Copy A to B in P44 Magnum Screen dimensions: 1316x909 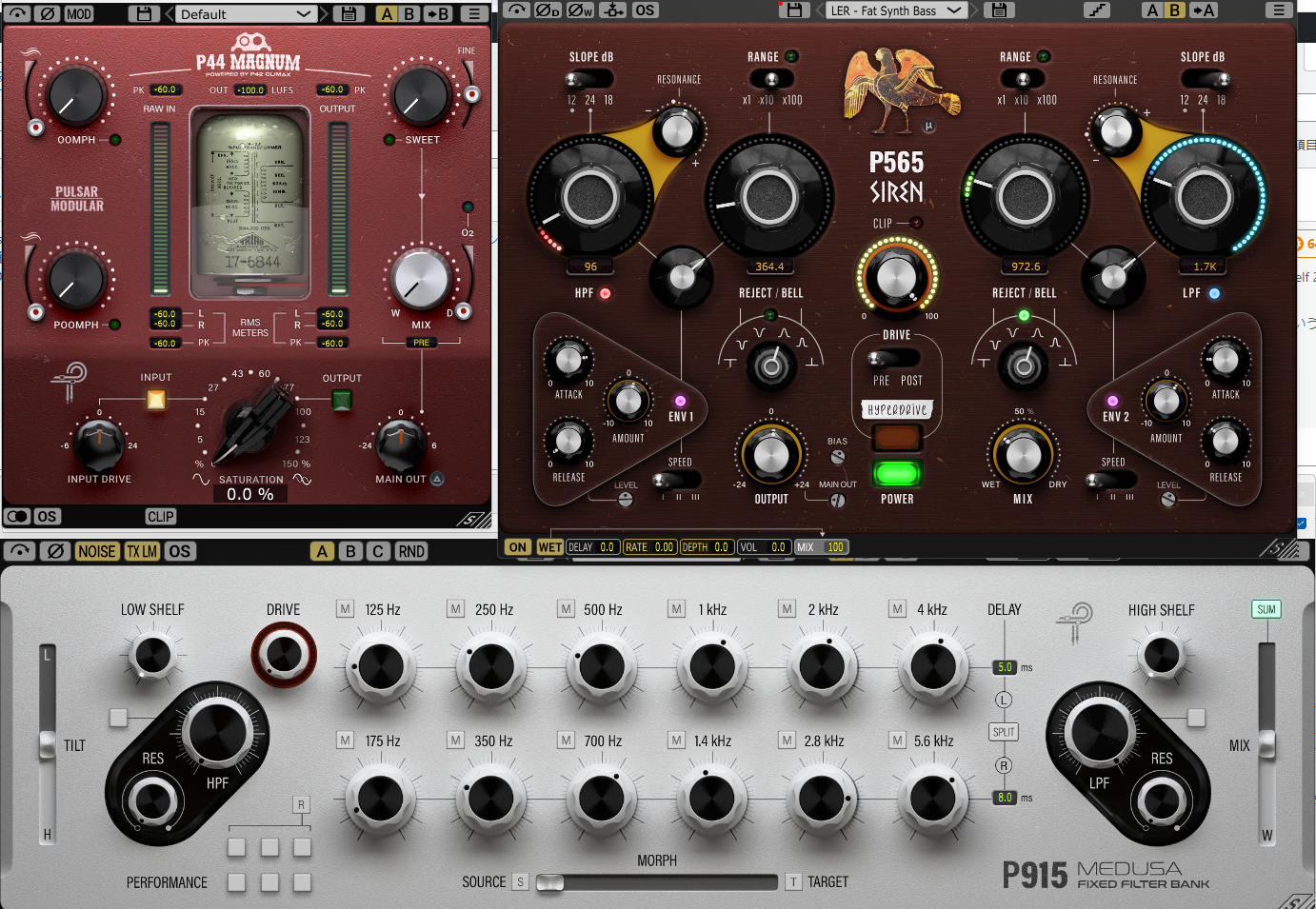(438, 14)
